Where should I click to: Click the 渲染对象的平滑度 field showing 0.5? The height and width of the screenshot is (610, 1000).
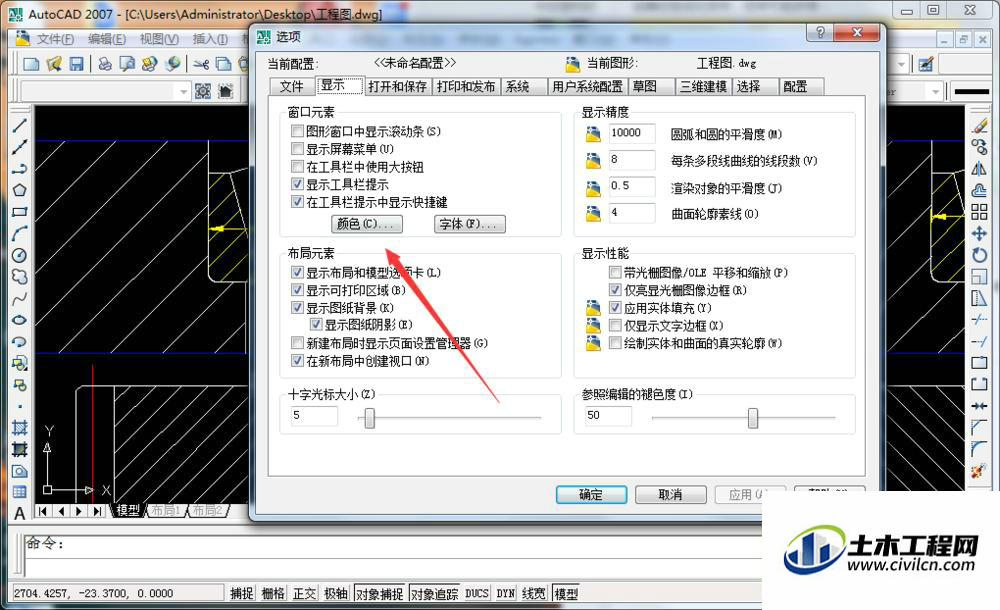(x=631, y=186)
